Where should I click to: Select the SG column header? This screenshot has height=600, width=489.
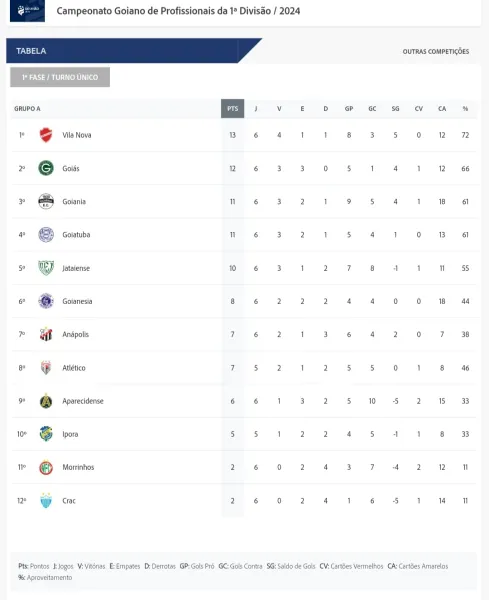(395, 109)
